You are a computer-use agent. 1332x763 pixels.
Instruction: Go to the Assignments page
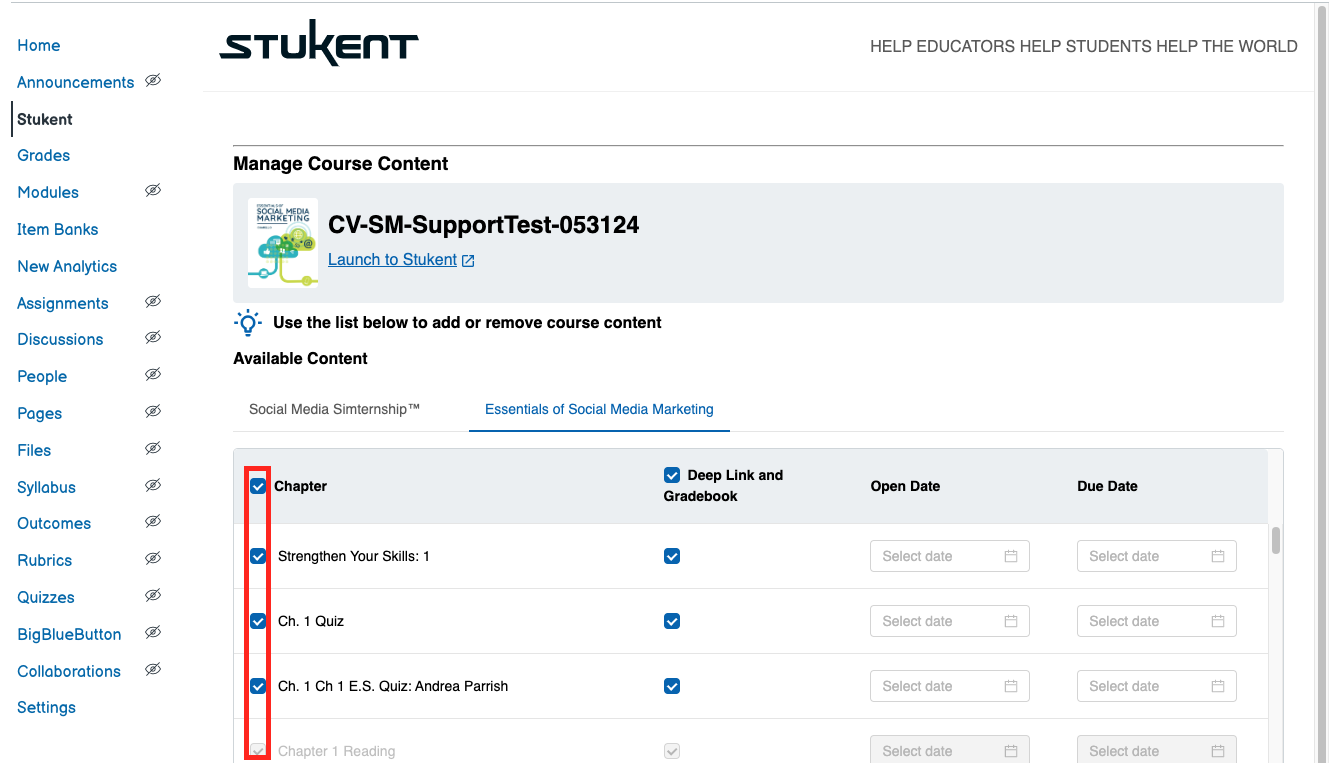tap(63, 303)
